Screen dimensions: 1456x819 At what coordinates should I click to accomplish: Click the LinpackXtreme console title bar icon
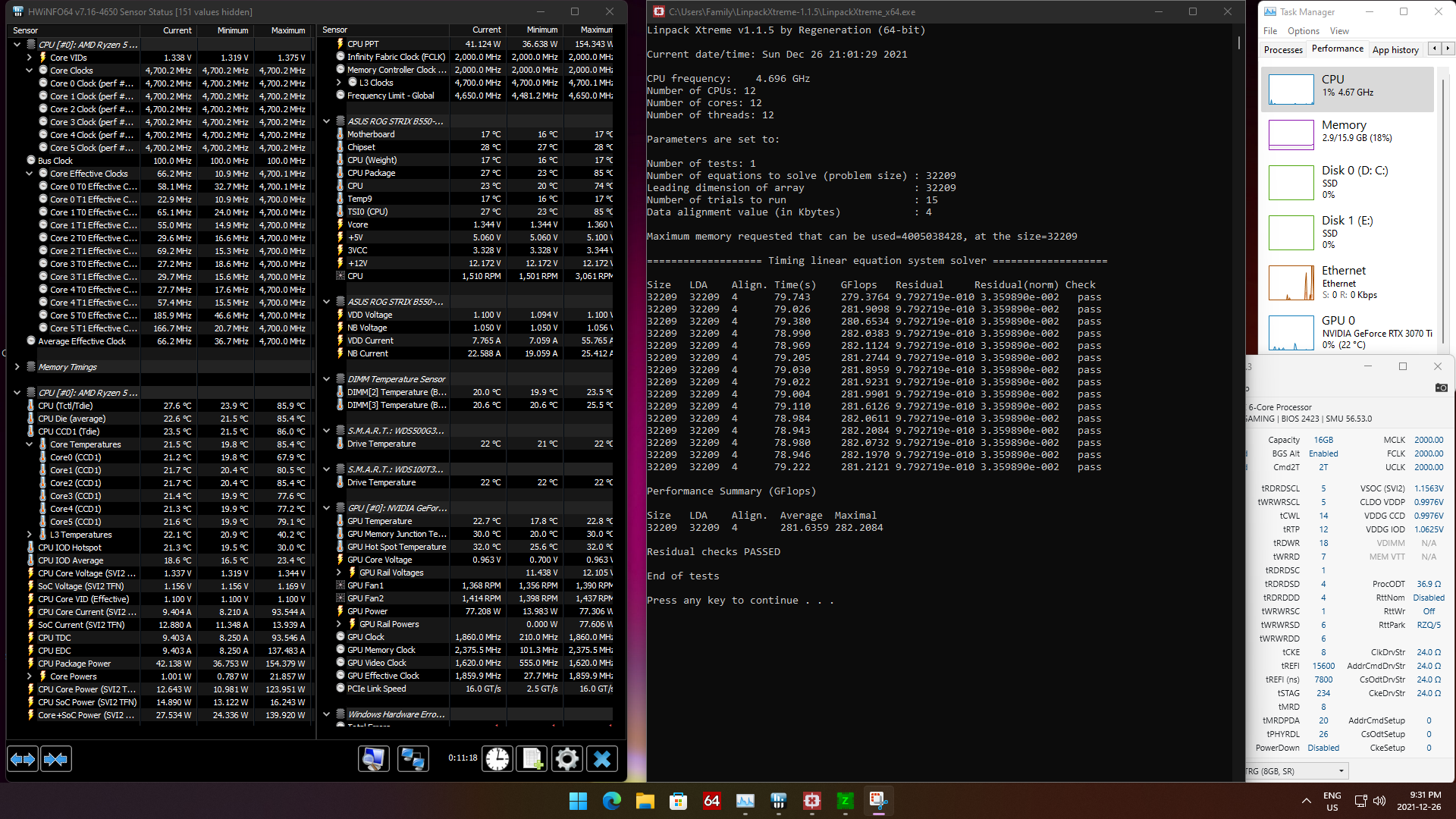pos(659,11)
